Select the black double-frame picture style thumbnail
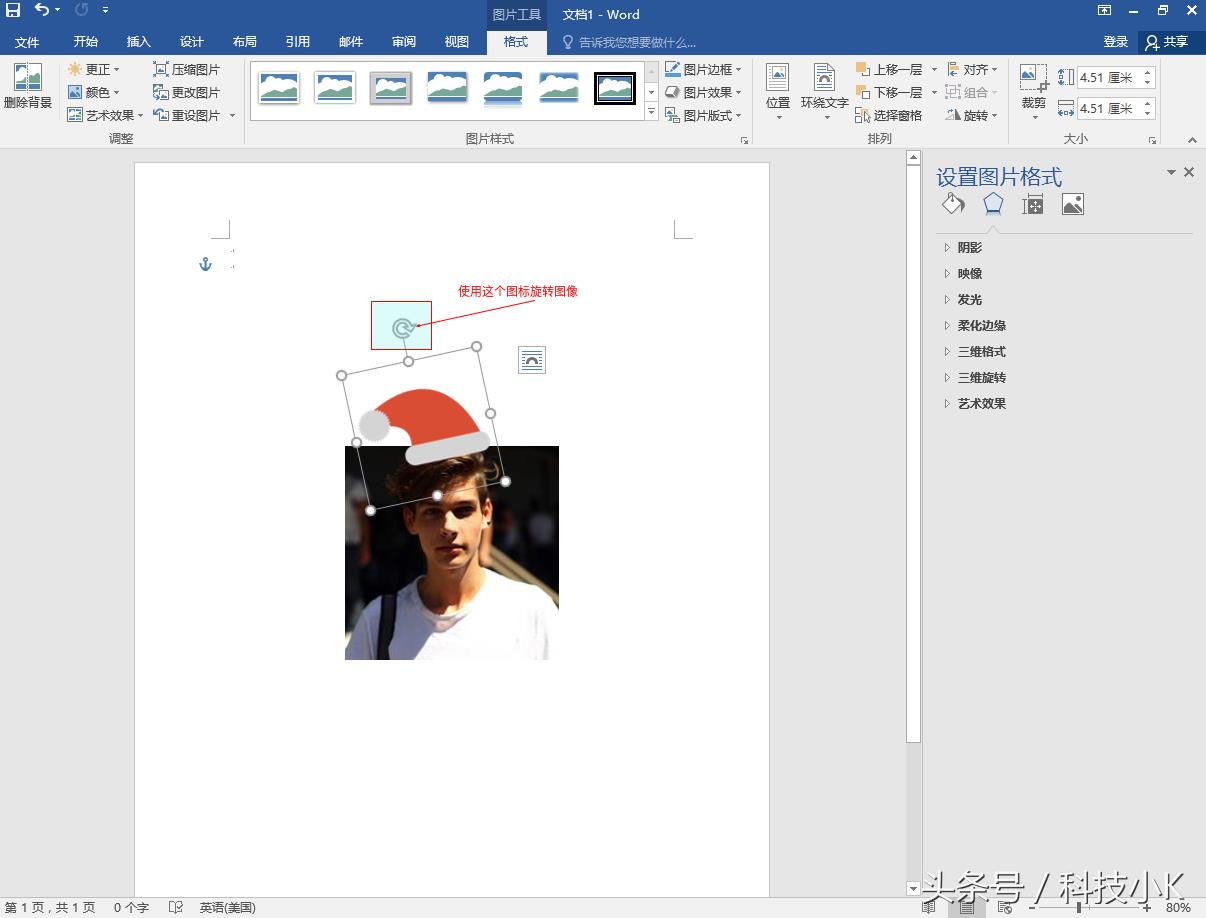This screenshot has width=1206, height=918. click(614, 88)
